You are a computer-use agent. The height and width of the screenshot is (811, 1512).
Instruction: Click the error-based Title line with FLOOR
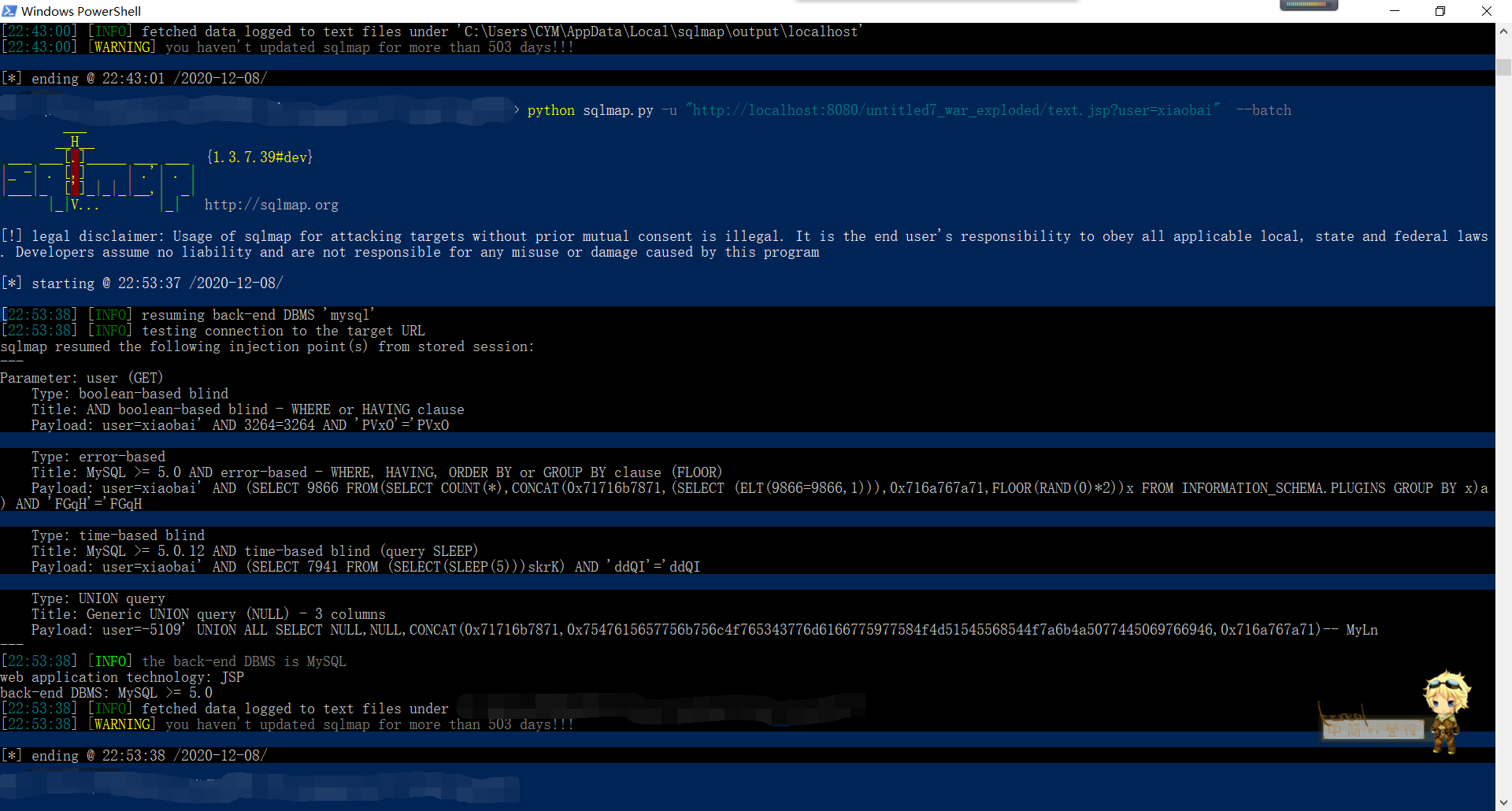376,472
